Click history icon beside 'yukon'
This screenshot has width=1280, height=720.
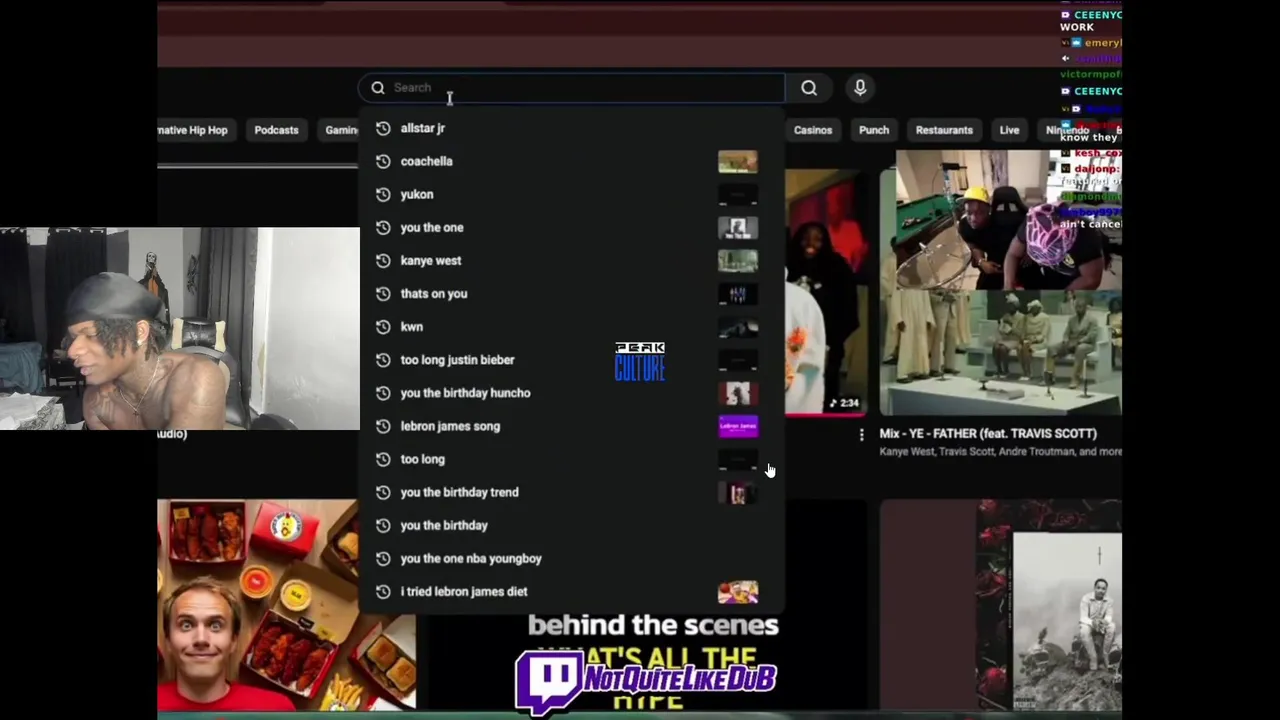coord(383,194)
